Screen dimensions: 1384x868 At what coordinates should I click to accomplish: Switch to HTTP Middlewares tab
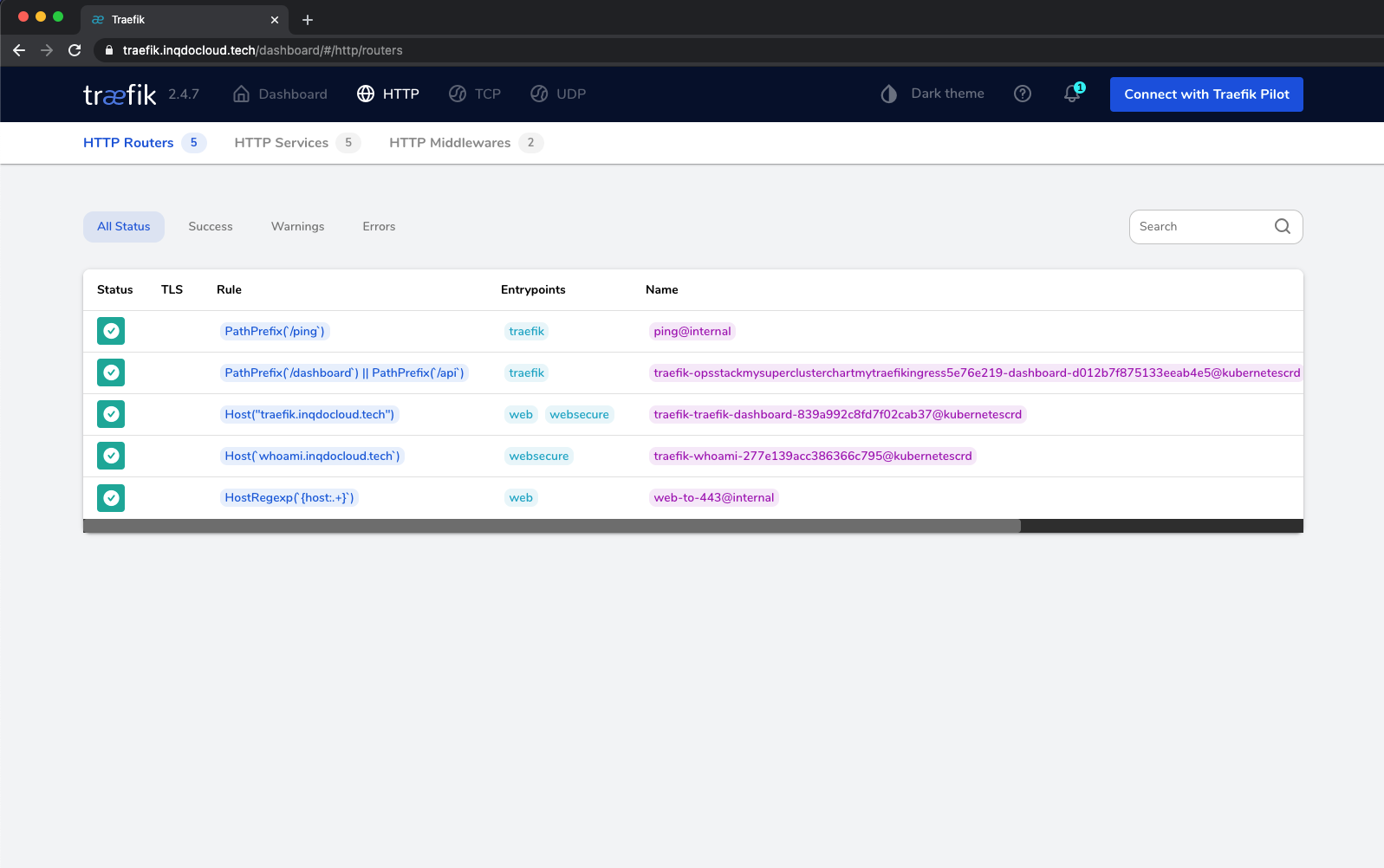coord(466,143)
